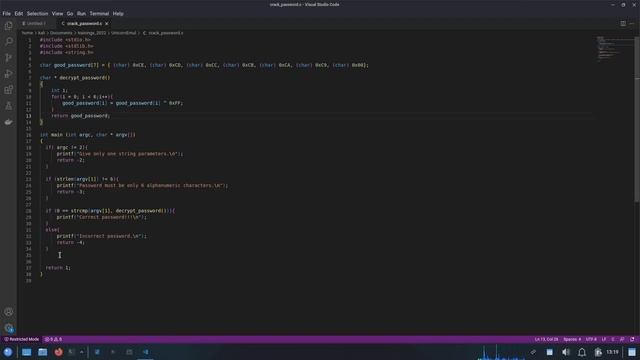Viewport: 640px width, 360px height.
Task: Click 'kali' breadcrumb segment
Action: (x=42, y=33)
